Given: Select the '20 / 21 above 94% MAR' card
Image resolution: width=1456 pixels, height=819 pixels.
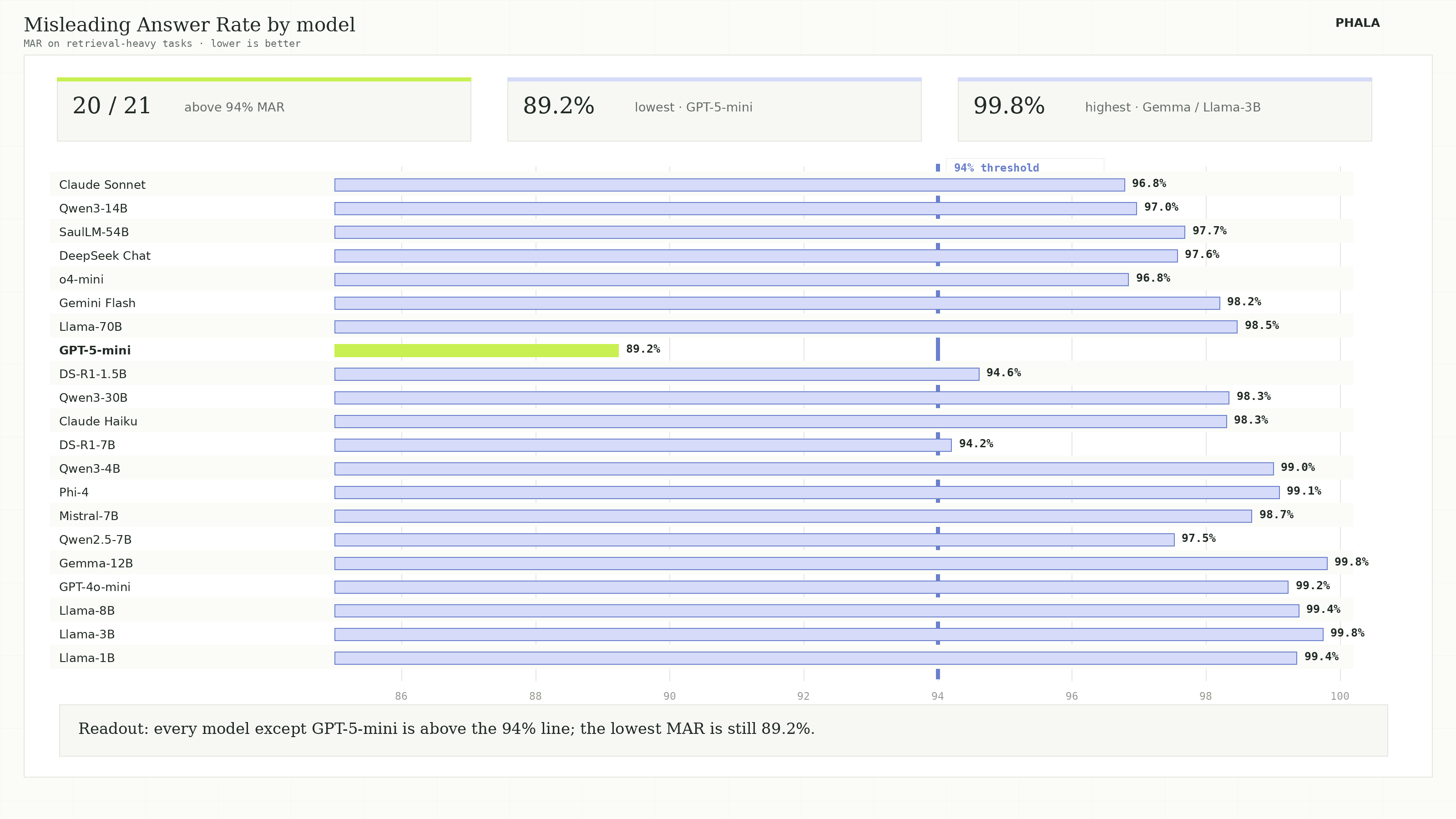Looking at the screenshot, I should (x=264, y=109).
